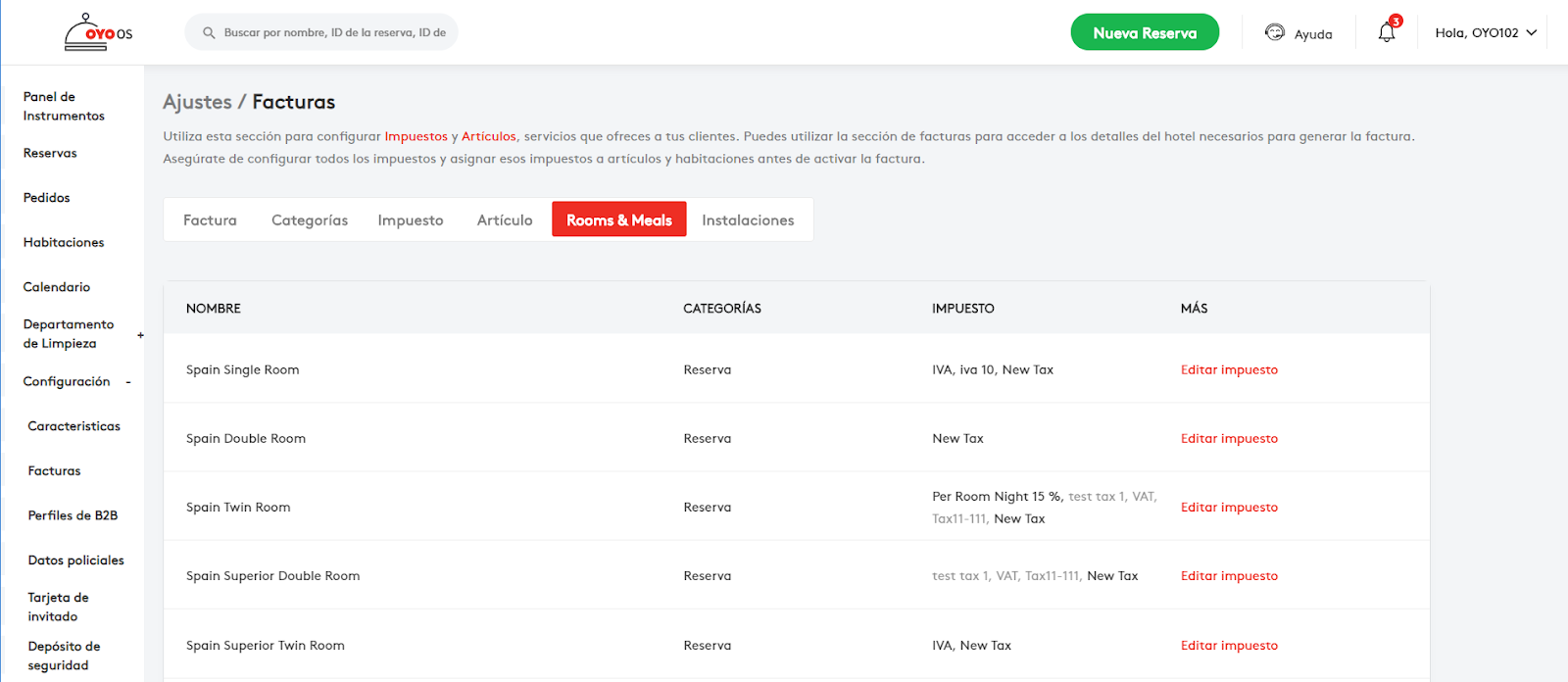1568x682 pixels.
Task: Open Habitaciones in sidebar
Action: click(64, 243)
